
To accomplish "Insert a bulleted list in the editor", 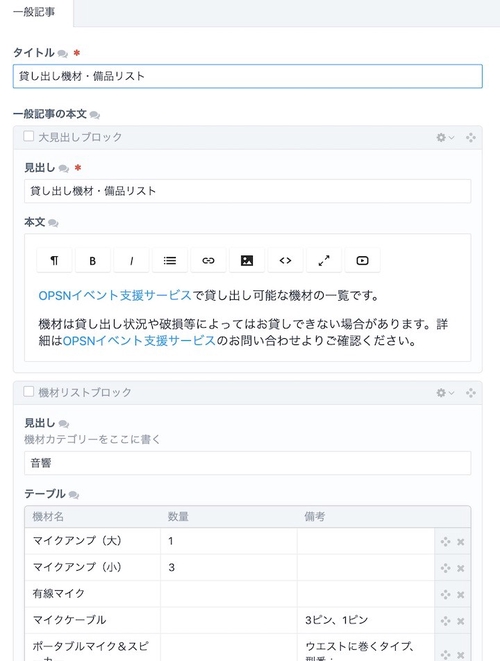I will pos(169,260).
